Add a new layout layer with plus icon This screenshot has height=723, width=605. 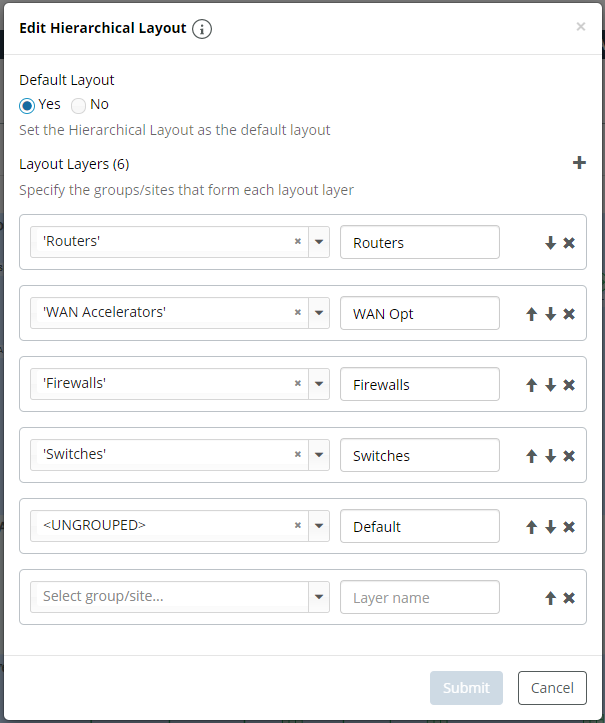pyautogui.click(x=579, y=163)
